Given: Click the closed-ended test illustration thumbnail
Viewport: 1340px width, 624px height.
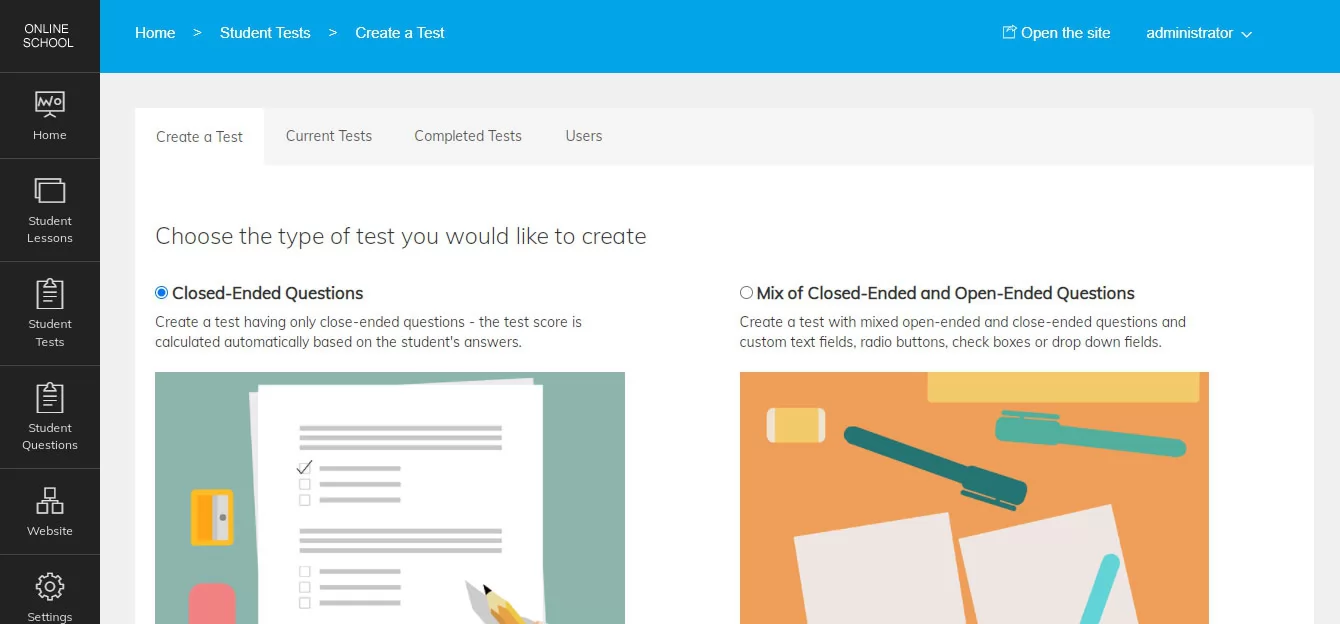Looking at the screenshot, I should 390,498.
